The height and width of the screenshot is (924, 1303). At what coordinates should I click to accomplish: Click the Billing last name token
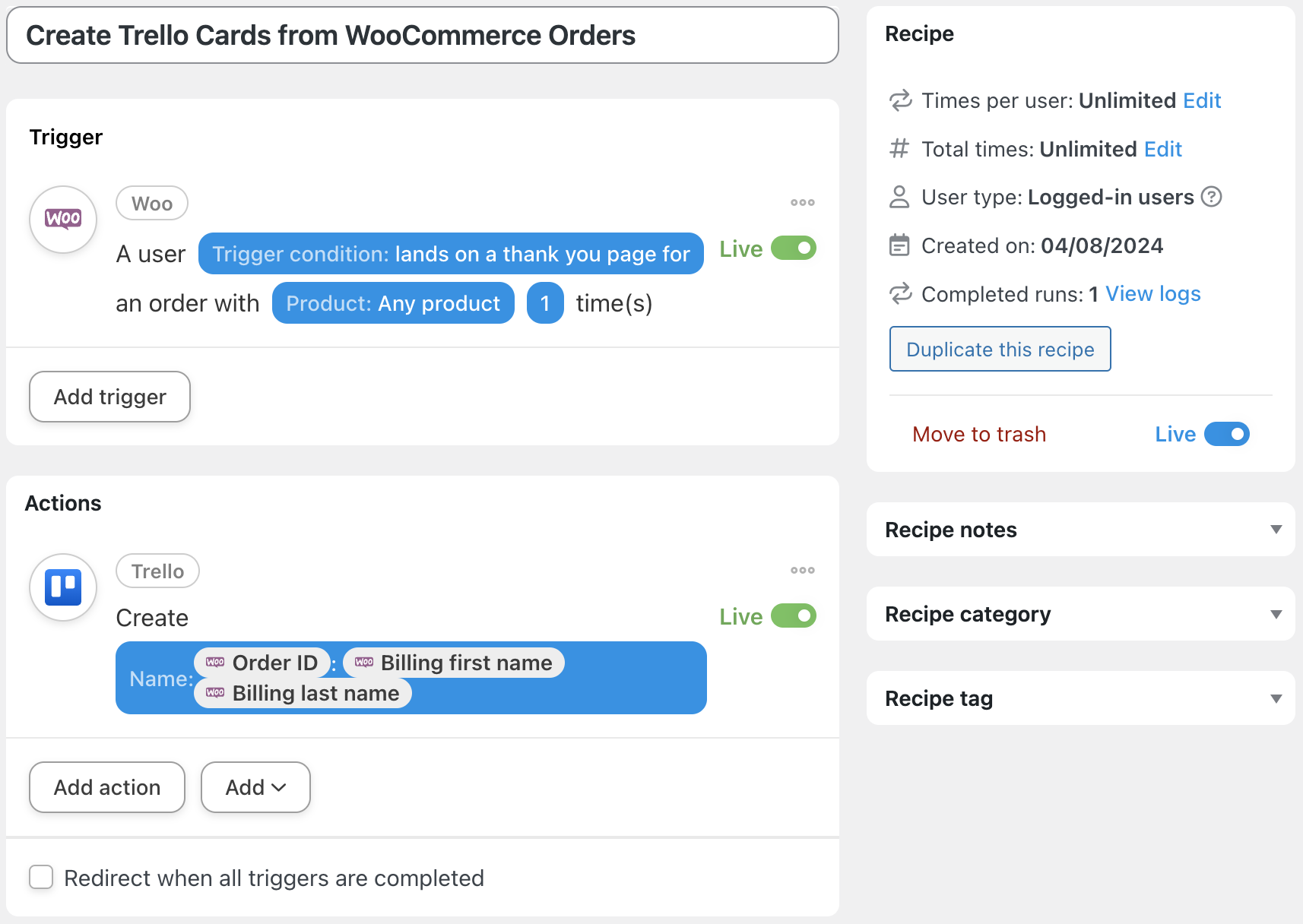tap(303, 693)
